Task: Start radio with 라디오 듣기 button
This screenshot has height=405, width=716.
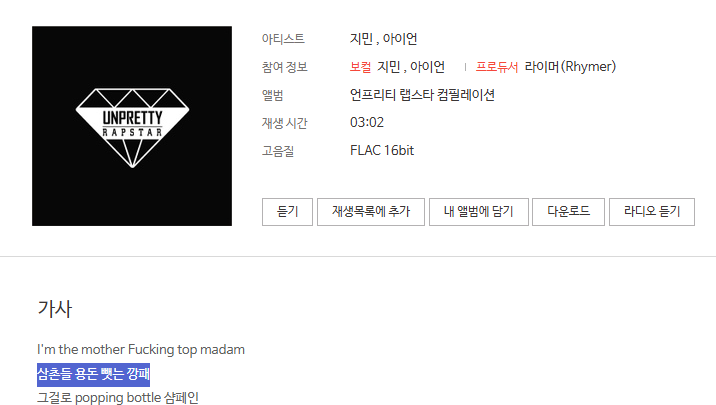Action: (652, 212)
